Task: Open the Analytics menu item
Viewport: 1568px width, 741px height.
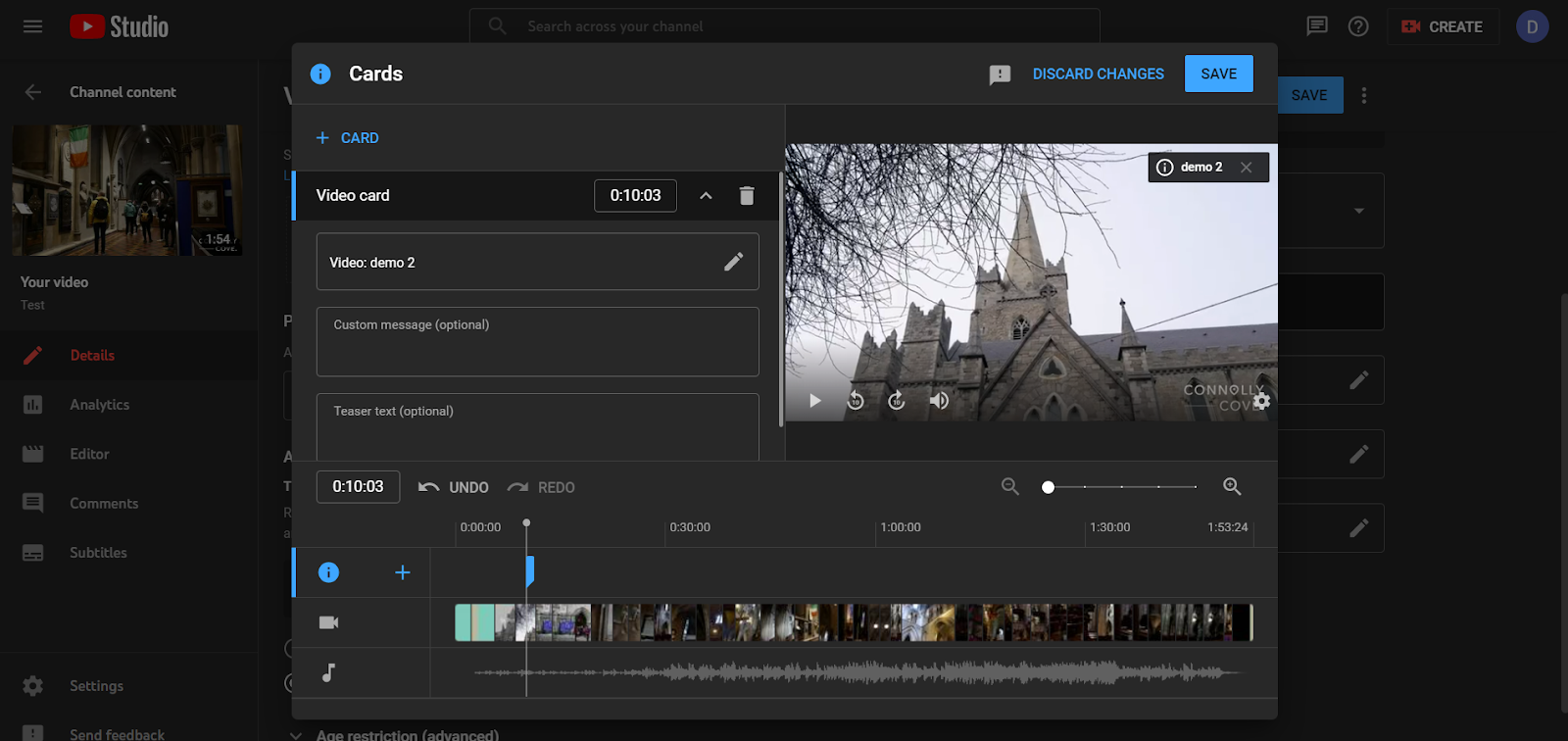Action: 99,405
